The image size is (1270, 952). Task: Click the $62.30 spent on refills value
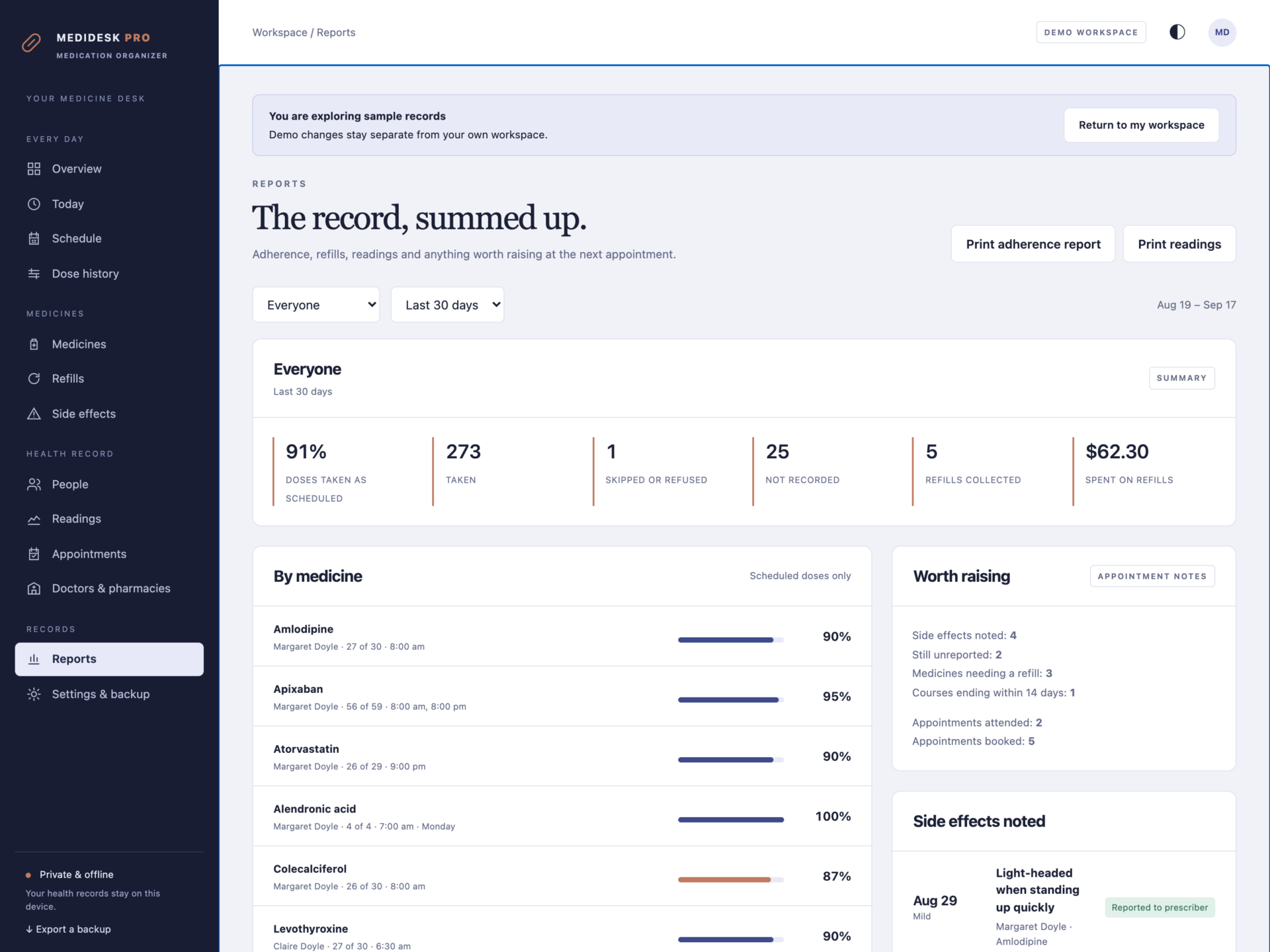[1117, 452]
